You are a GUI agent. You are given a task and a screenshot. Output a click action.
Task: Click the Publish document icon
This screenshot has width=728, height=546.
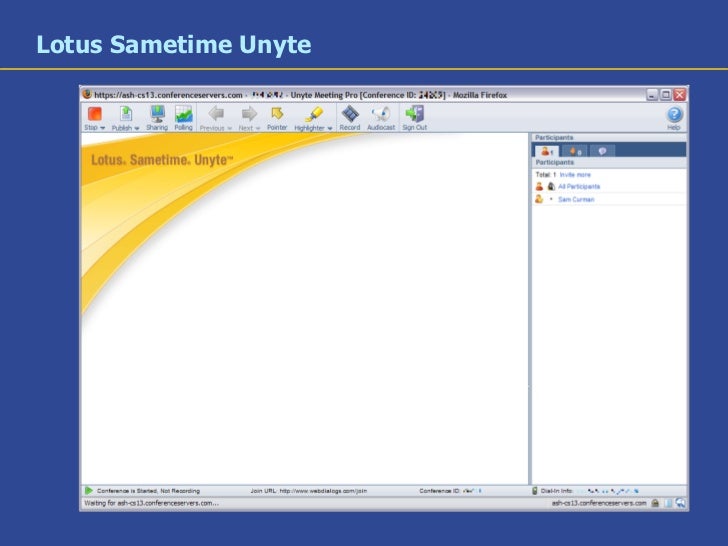[126, 114]
